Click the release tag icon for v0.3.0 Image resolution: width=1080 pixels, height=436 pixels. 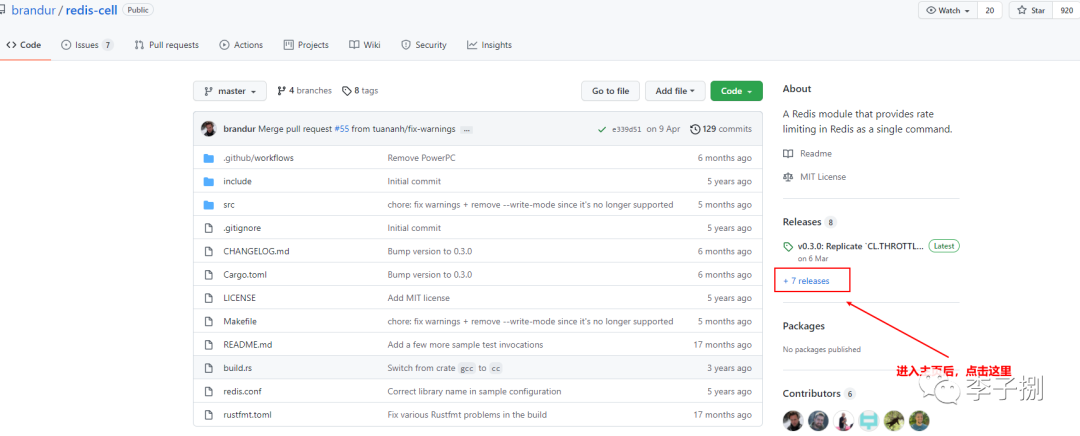tap(788, 246)
